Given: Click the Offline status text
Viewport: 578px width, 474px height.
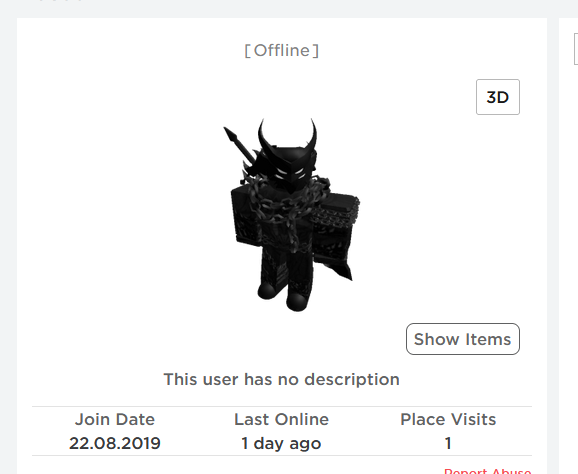Looking at the screenshot, I should 282,50.
